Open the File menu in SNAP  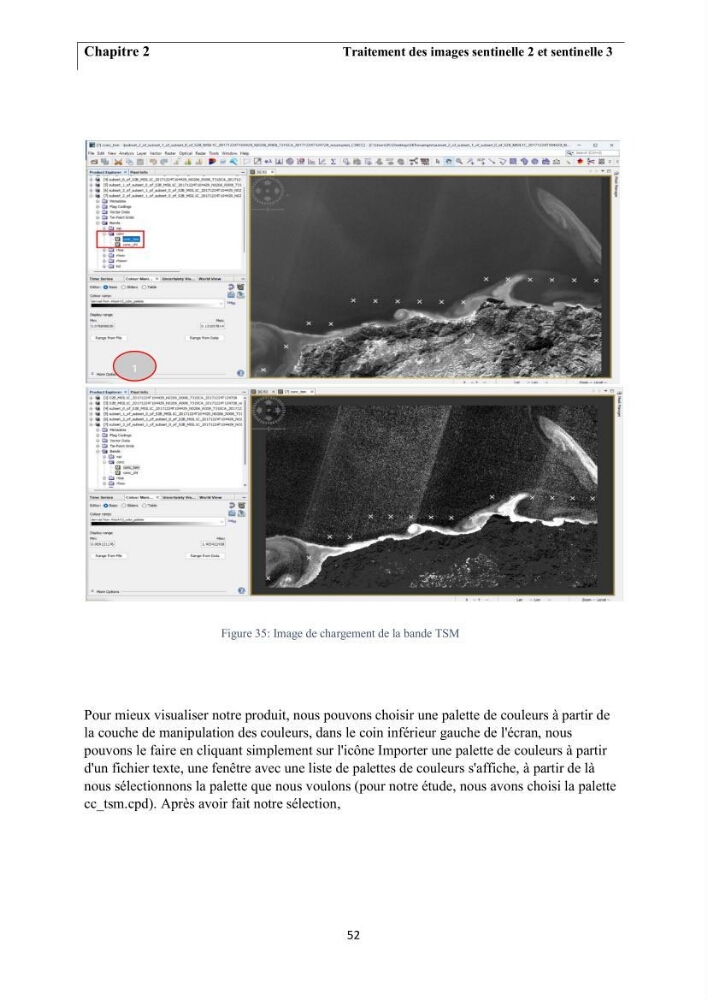tap(91, 153)
